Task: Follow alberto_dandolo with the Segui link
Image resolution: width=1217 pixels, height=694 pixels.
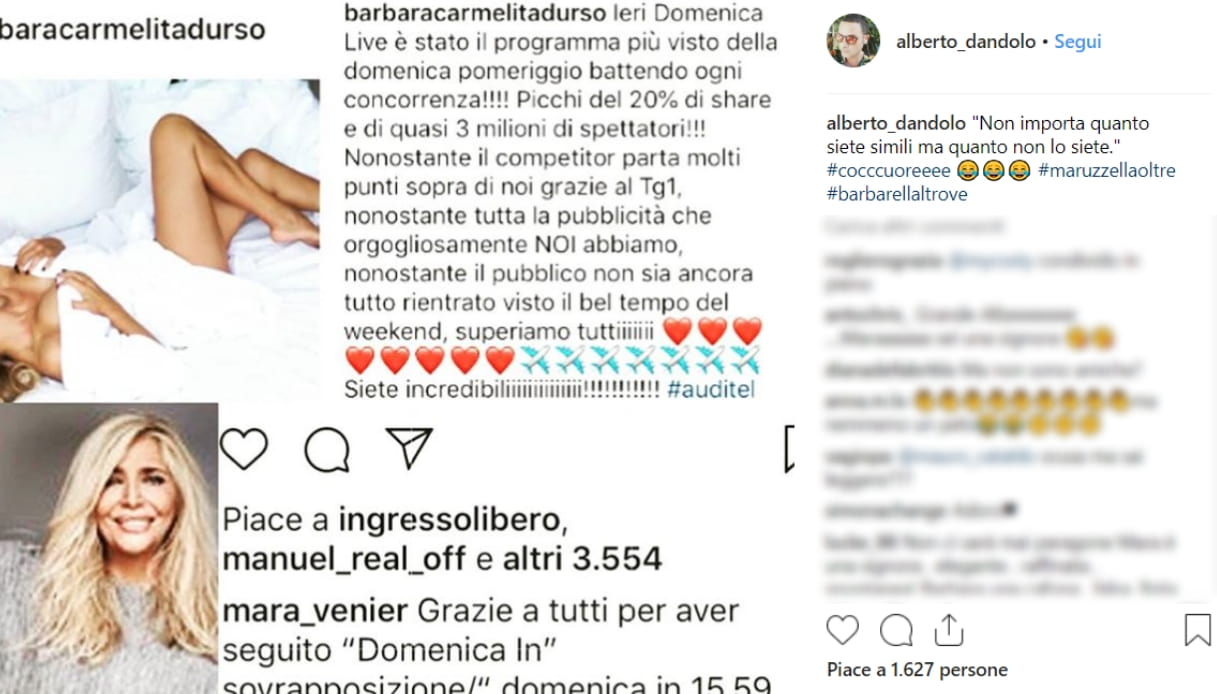Action: (1077, 42)
